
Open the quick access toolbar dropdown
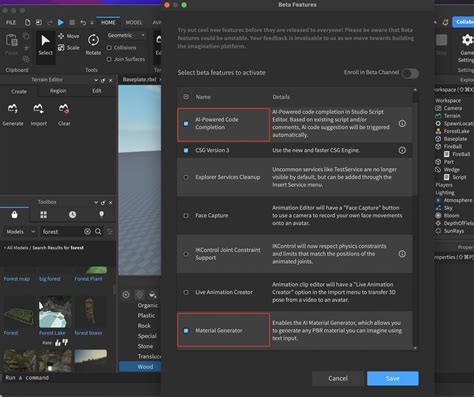click(x=92, y=23)
